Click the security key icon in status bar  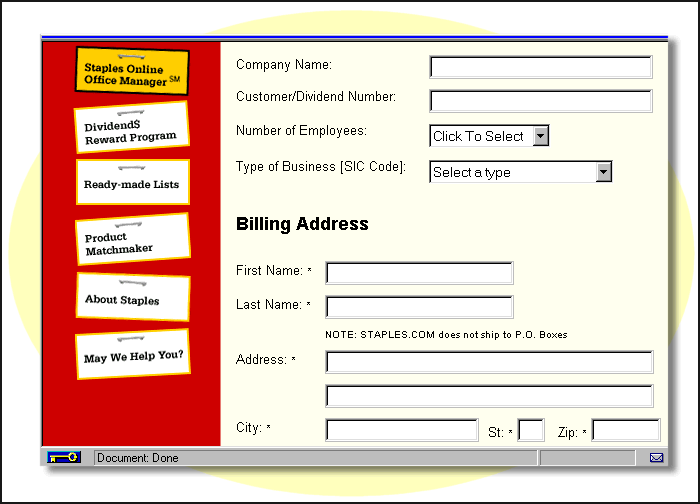pos(65,457)
